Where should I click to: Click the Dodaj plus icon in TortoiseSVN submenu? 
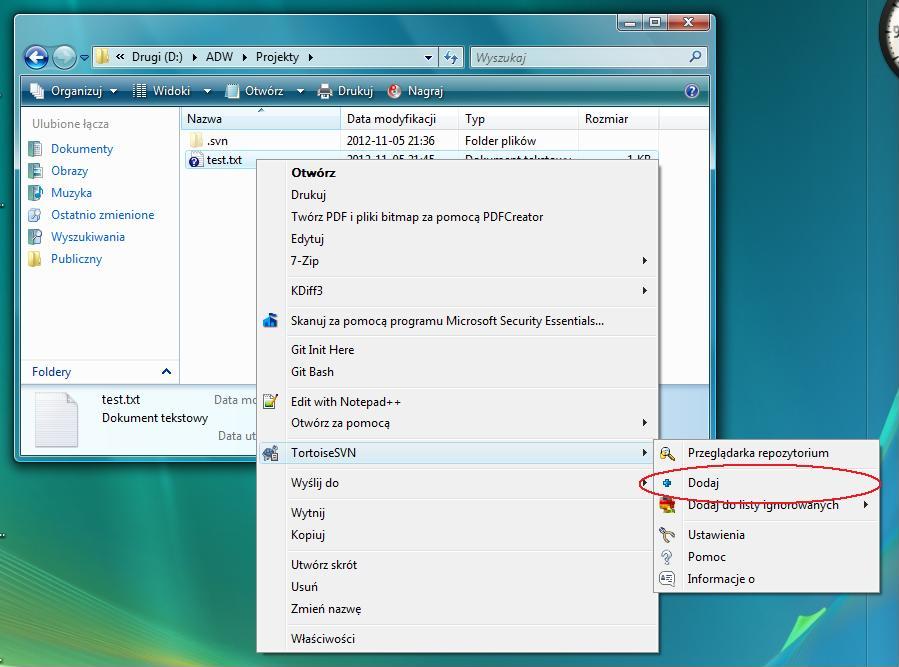tap(667, 483)
